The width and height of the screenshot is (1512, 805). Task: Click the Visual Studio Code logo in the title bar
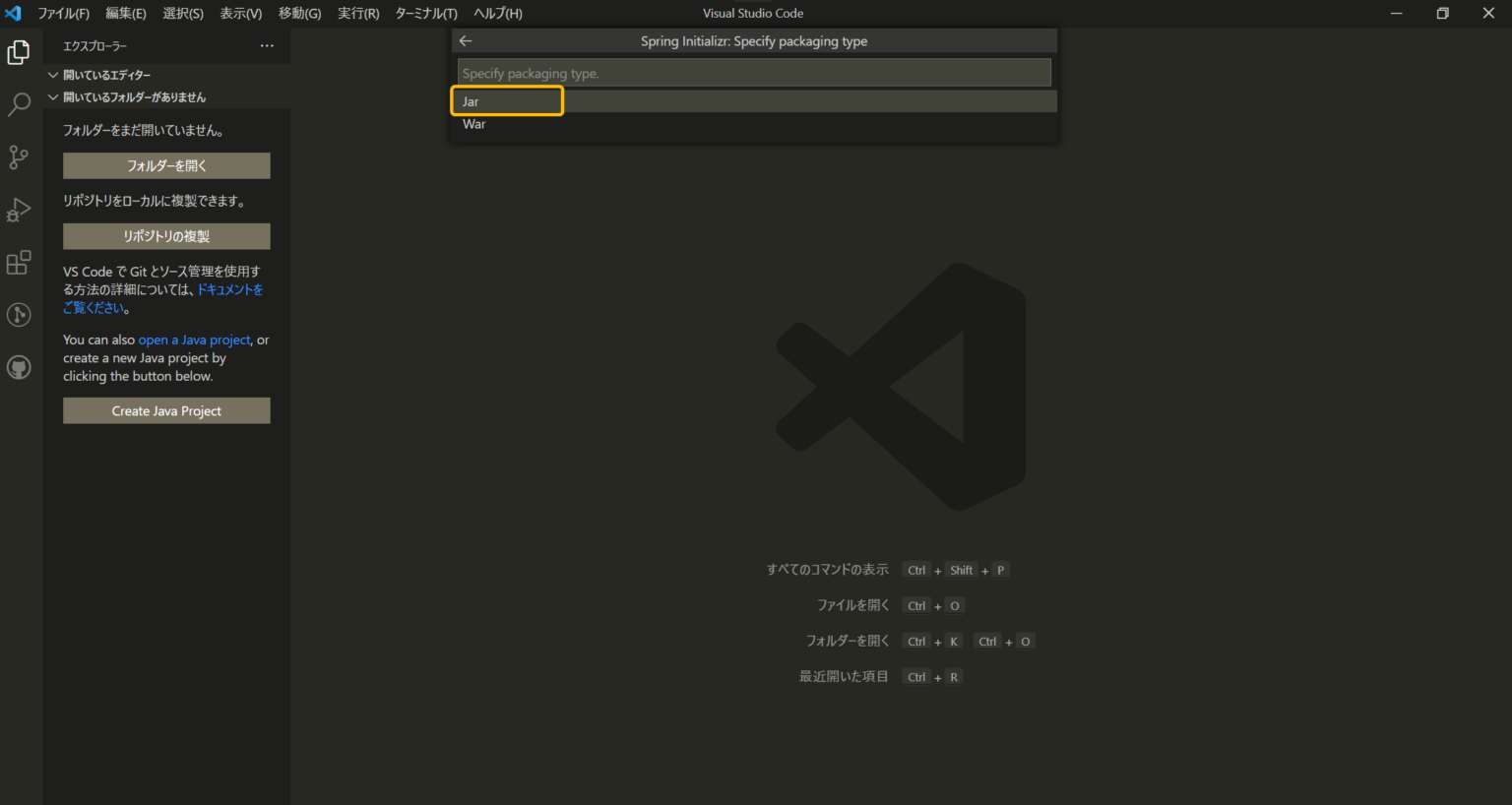click(x=13, y=13)
